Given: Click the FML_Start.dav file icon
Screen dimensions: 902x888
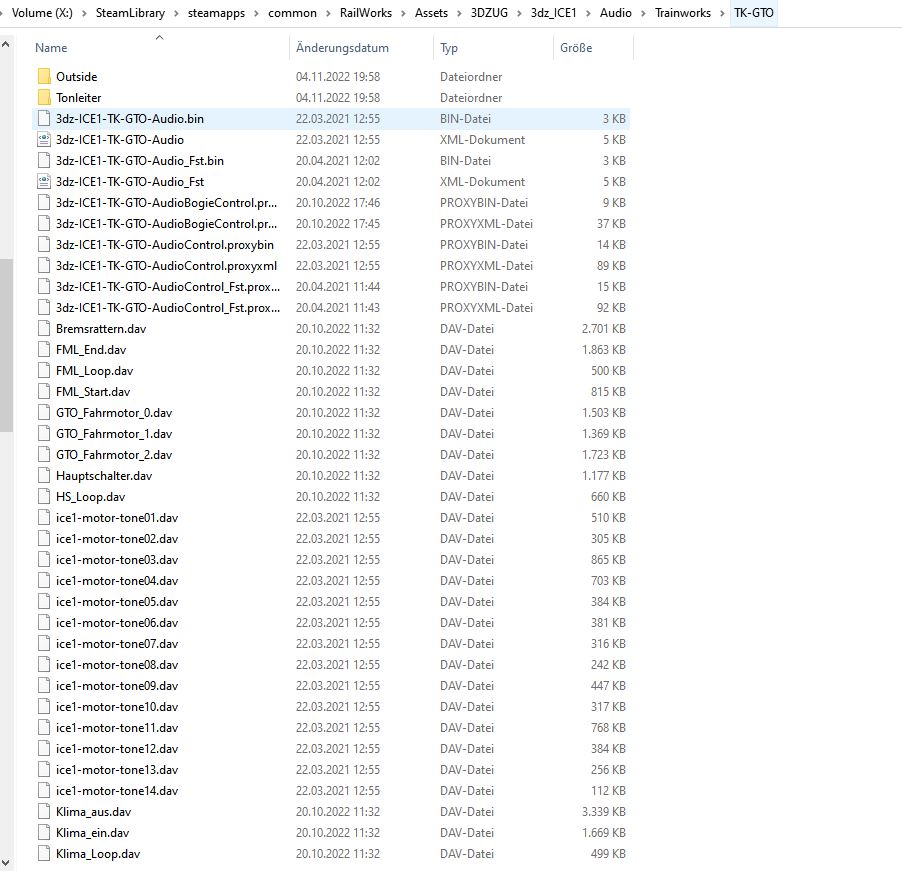Looking at the screenshot, I should (x=44, y=392).
